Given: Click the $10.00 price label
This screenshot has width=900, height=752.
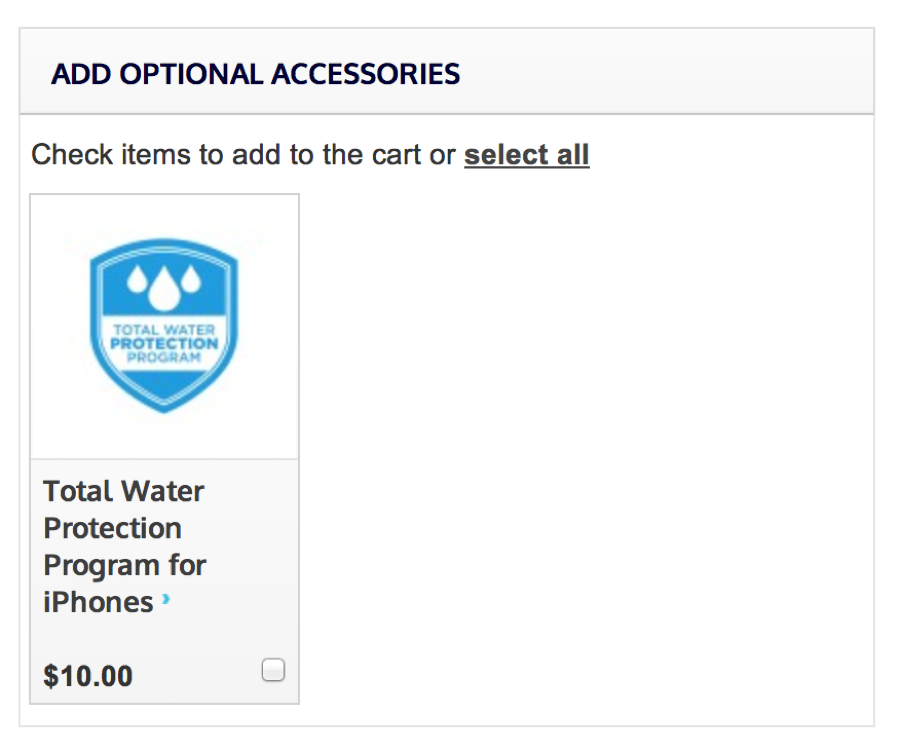Looking at the screenshot, I should point(88,675).
